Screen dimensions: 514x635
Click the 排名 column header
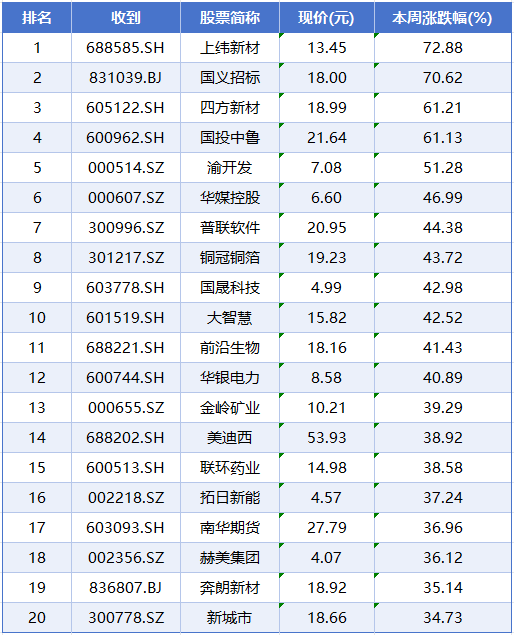click(x=37, y=17)
